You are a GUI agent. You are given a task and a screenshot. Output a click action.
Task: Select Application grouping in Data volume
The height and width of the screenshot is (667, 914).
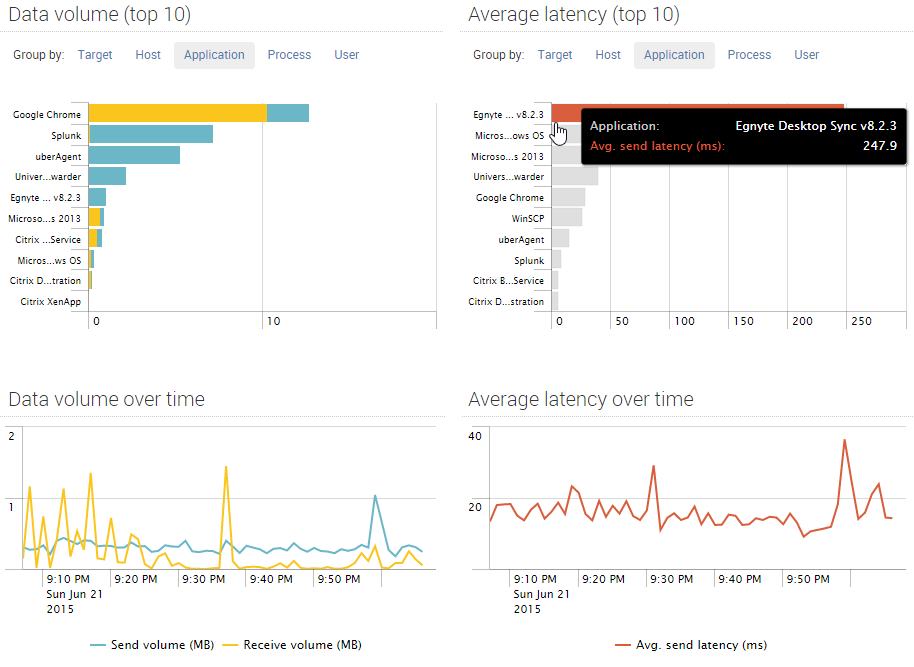[x=214, y=55]
